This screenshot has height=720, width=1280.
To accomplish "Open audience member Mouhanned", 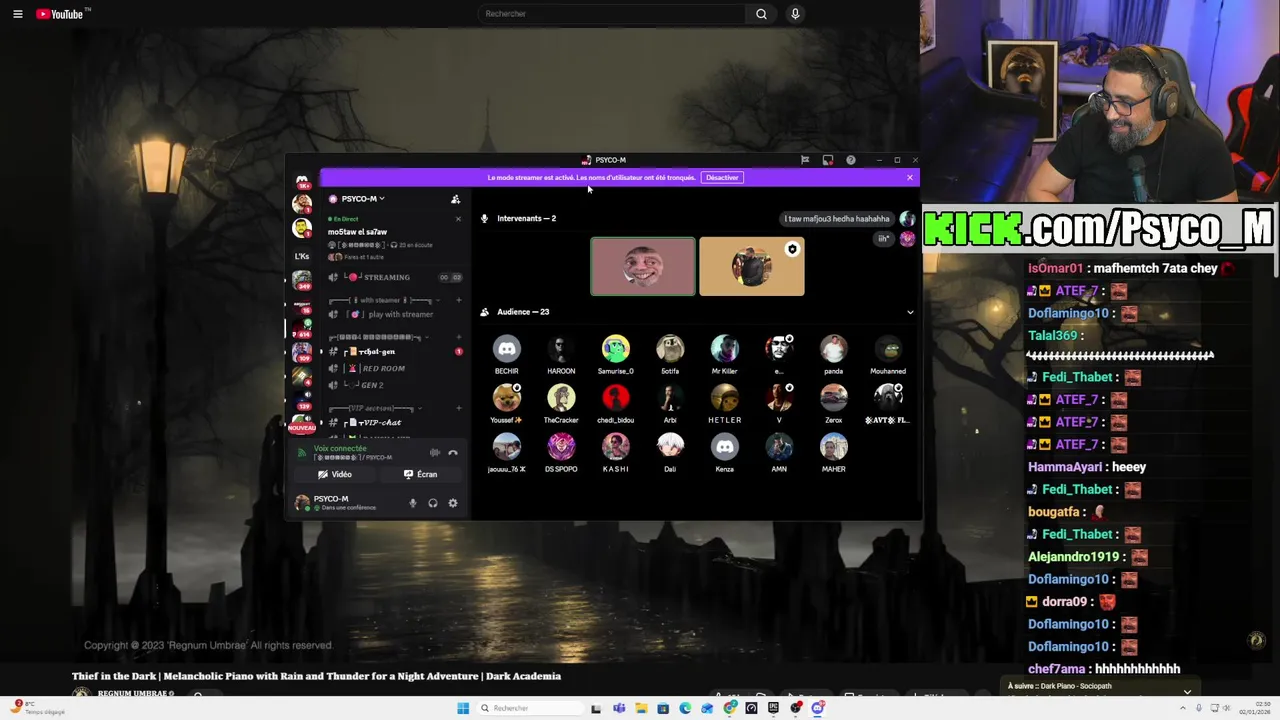I will click(888, 354).
